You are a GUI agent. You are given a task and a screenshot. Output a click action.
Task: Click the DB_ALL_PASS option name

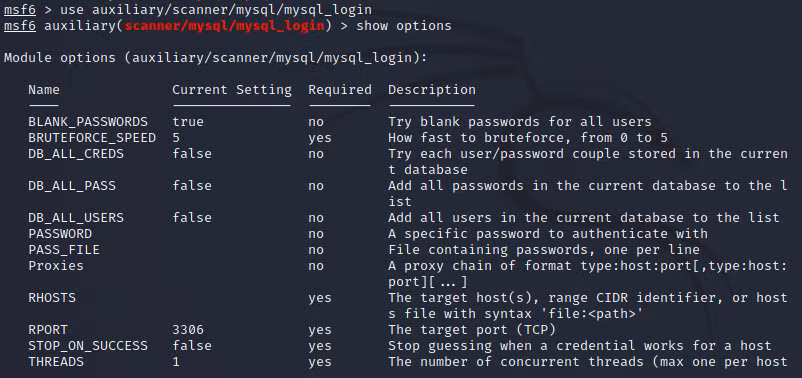(72, 186)
